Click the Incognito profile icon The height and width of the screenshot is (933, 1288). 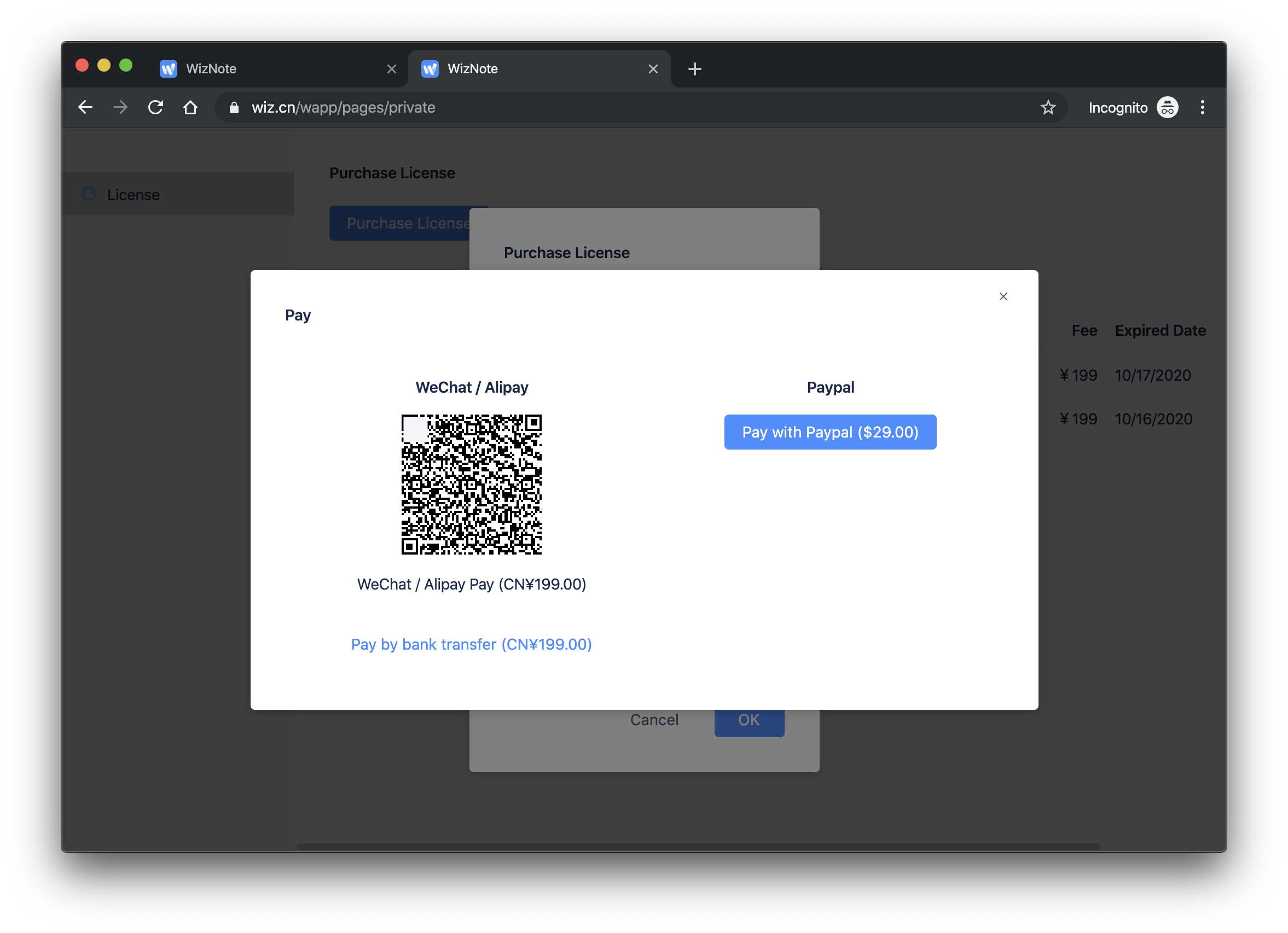coord(1167,107)
